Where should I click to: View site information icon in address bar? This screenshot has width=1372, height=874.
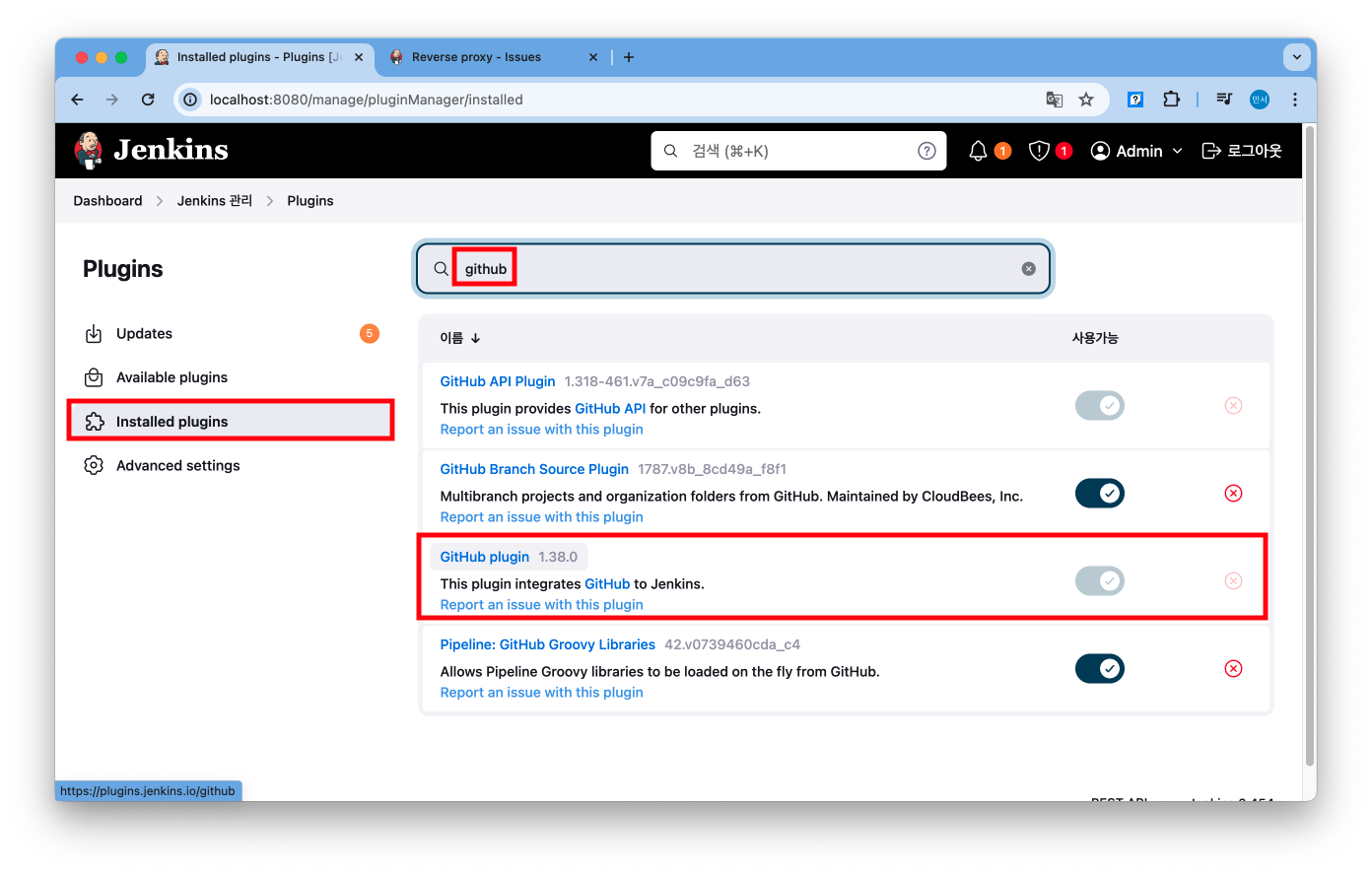[191, 100]
